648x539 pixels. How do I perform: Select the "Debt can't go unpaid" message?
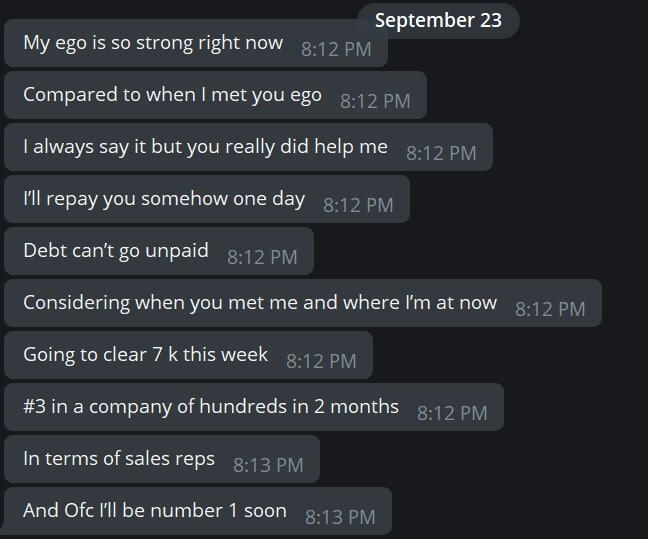coord(116,251)
